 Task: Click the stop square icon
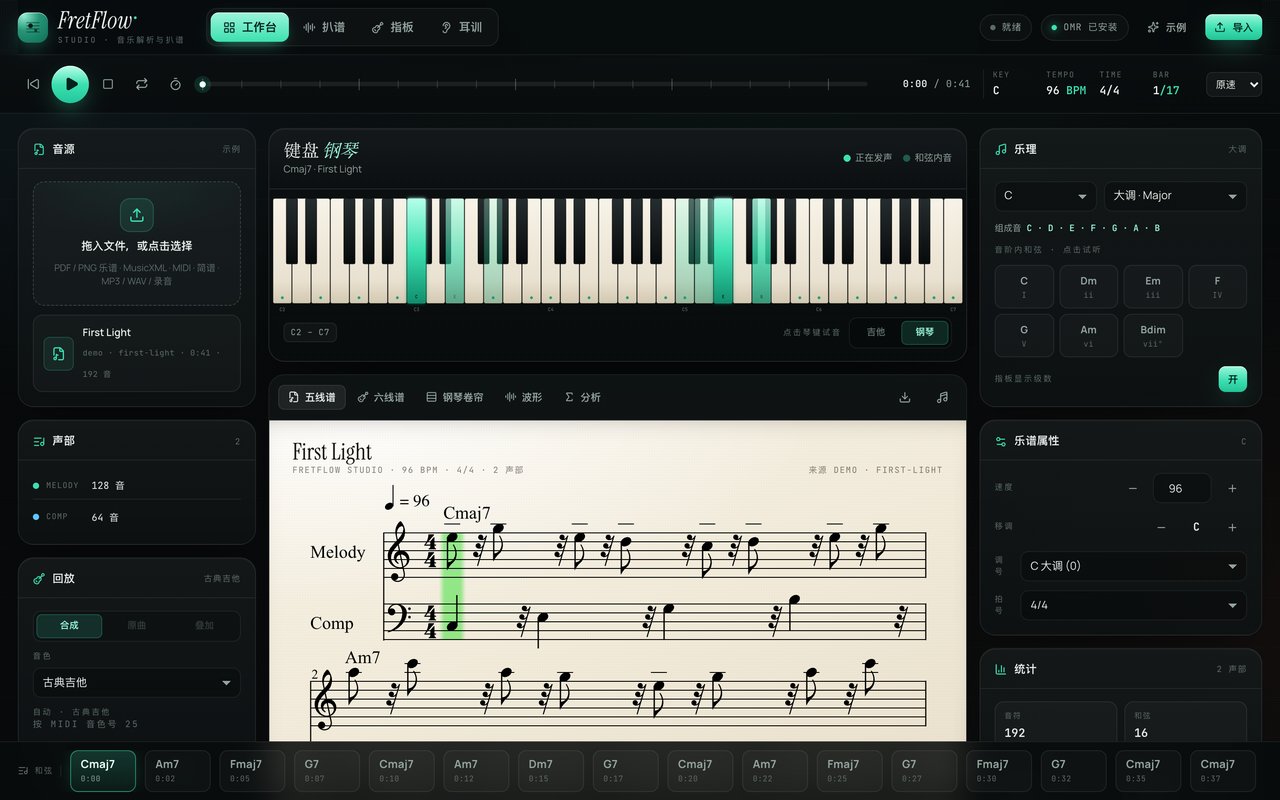(x=108, y=84)
